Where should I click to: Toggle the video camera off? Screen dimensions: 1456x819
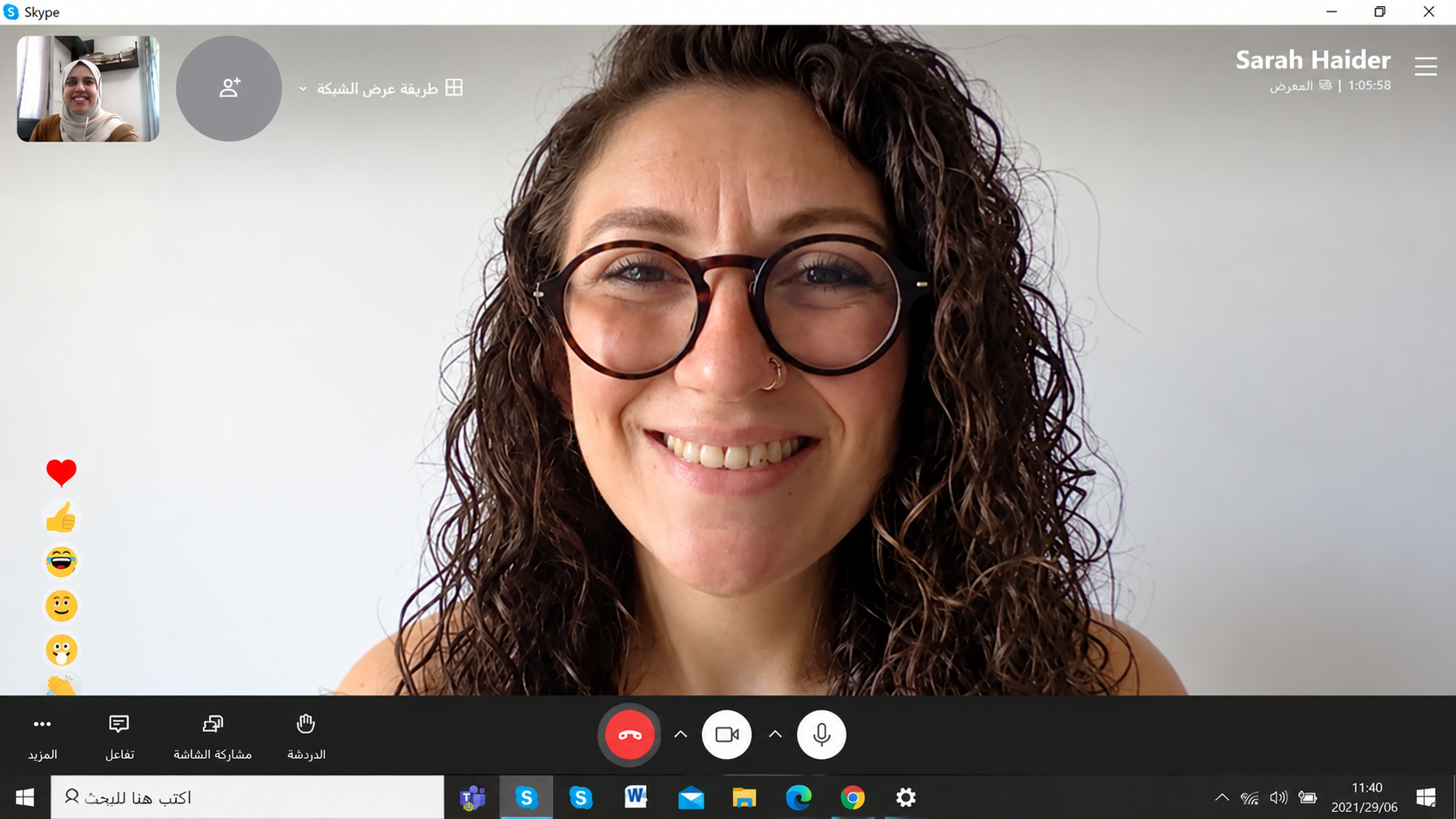pos(726,735)
